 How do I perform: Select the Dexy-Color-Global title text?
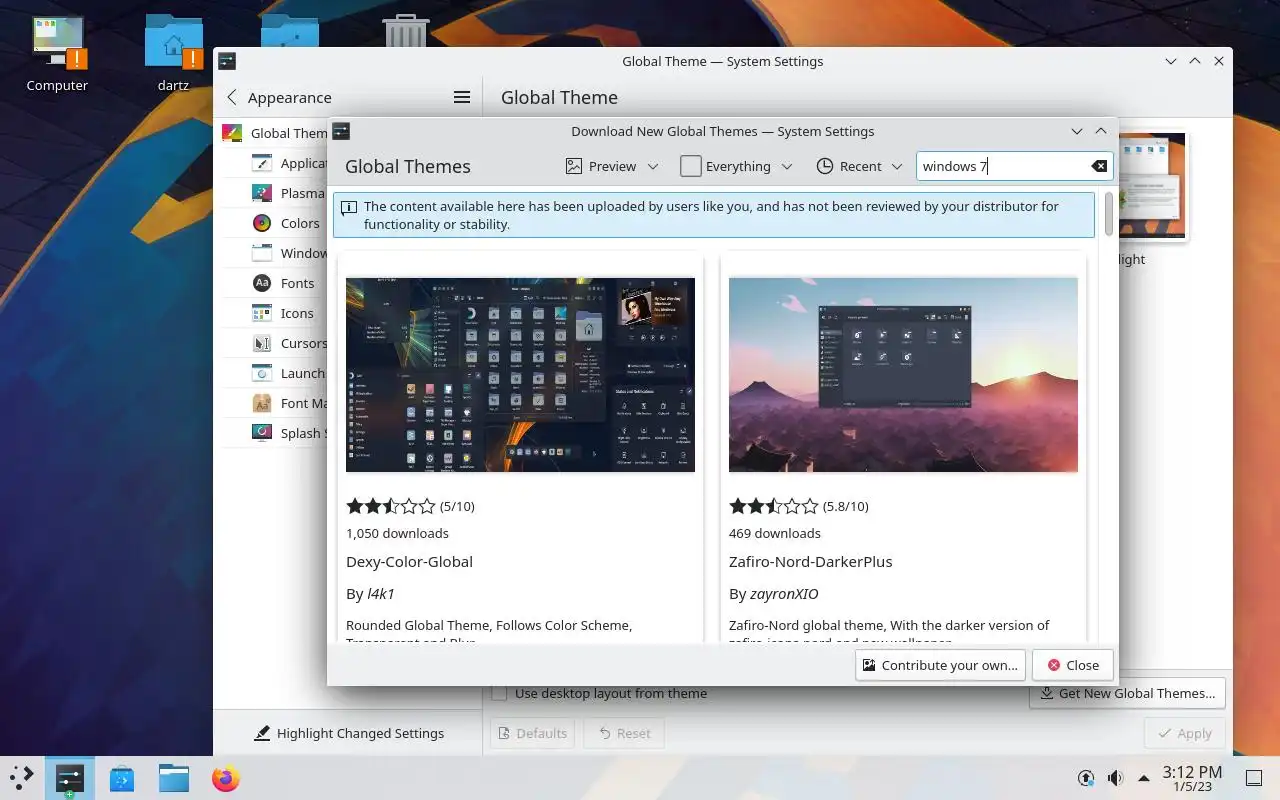coord(409,561)
